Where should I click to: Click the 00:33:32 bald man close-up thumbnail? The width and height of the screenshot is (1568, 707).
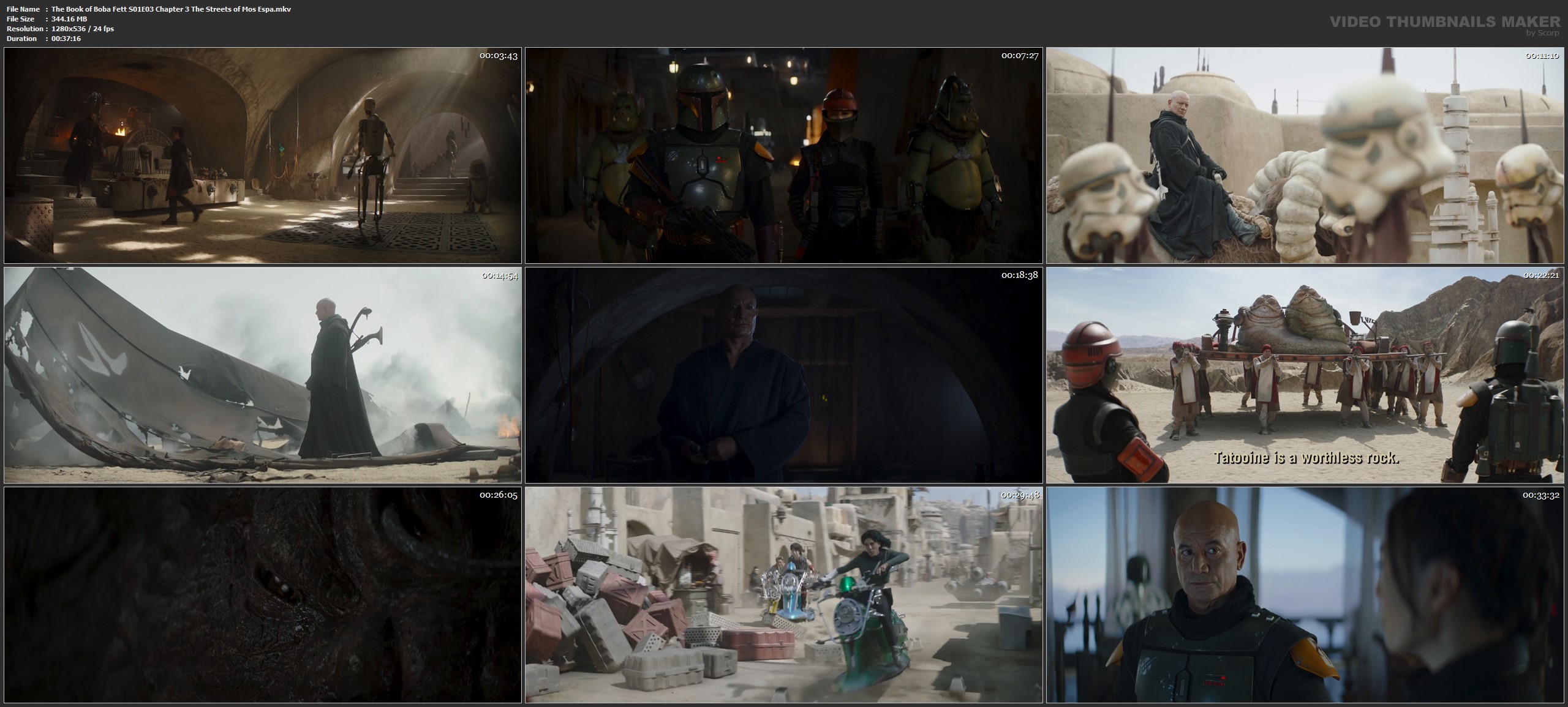tap(1305, 594)
